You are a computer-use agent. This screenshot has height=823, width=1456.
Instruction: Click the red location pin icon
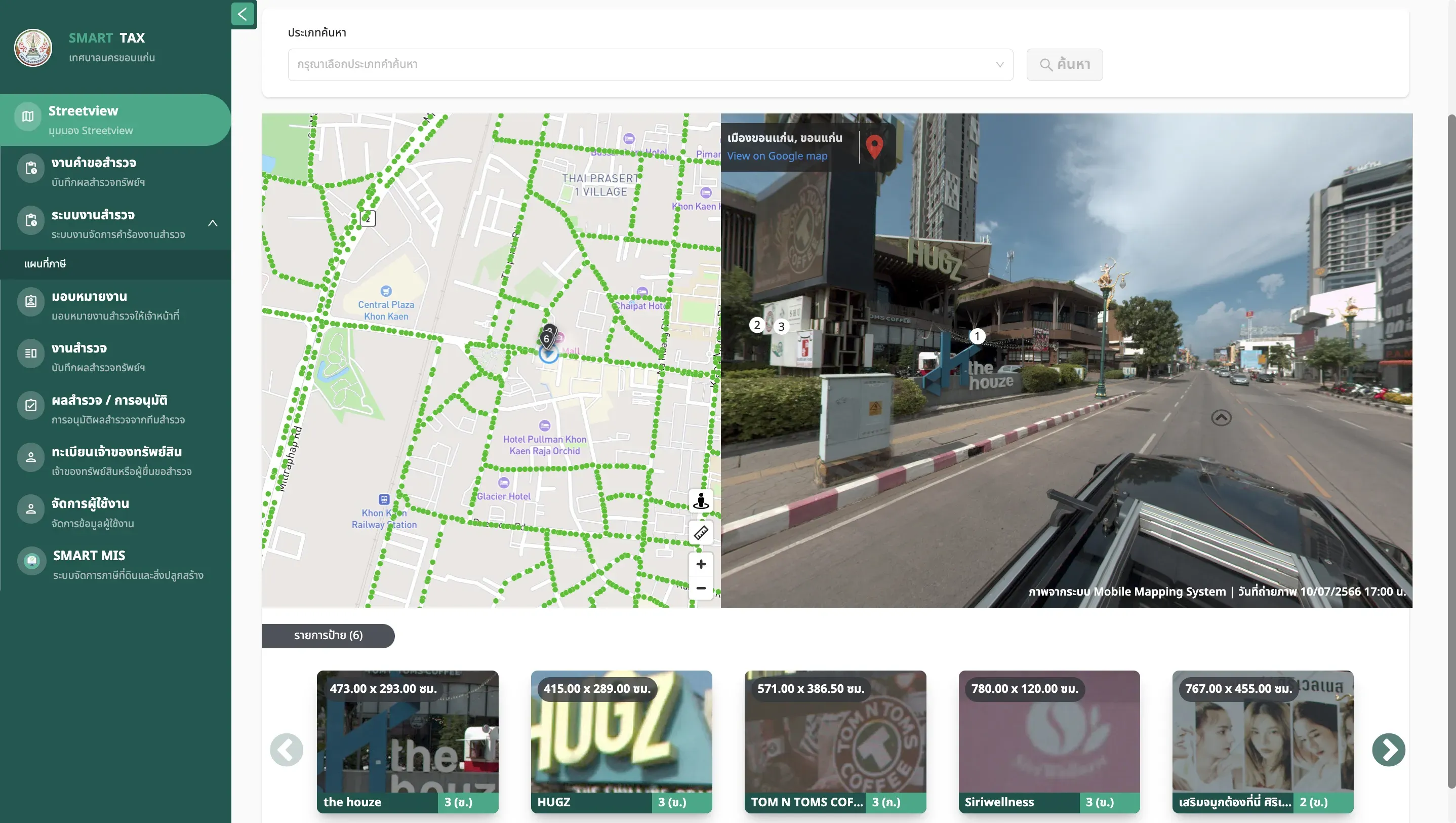click(x=874, y=146)
